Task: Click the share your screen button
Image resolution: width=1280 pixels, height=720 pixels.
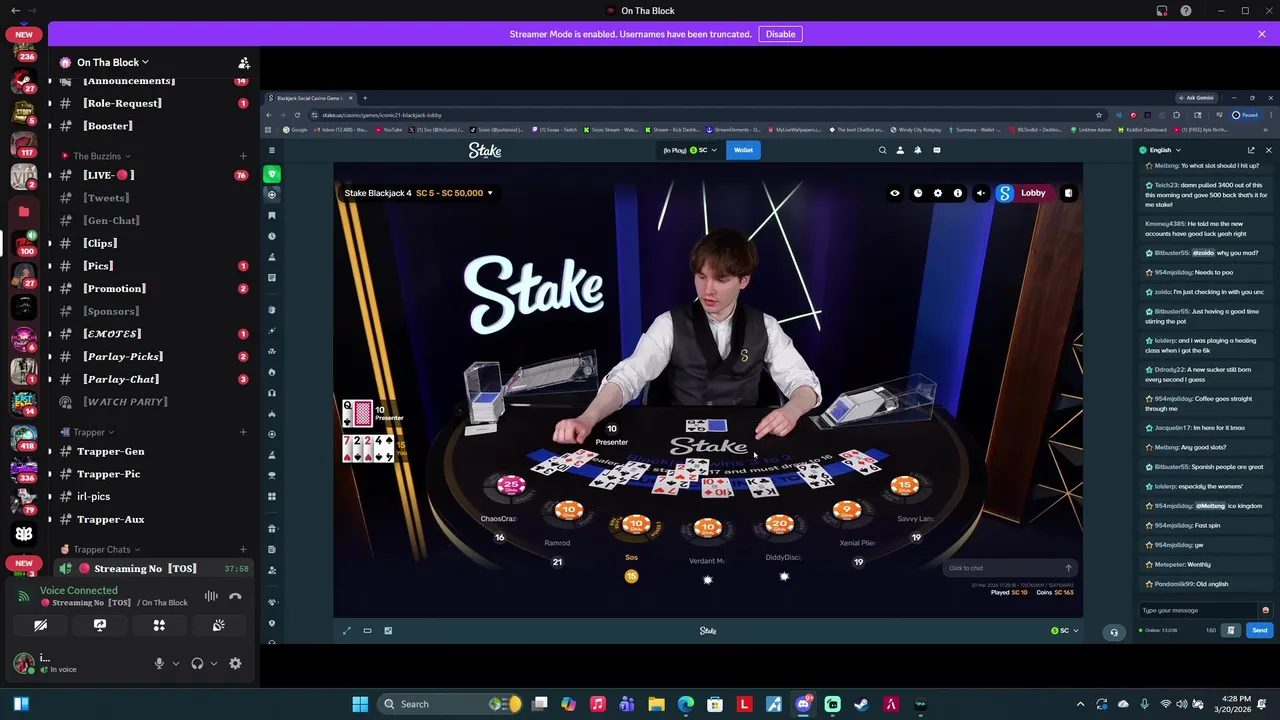Action: [100, 625]
